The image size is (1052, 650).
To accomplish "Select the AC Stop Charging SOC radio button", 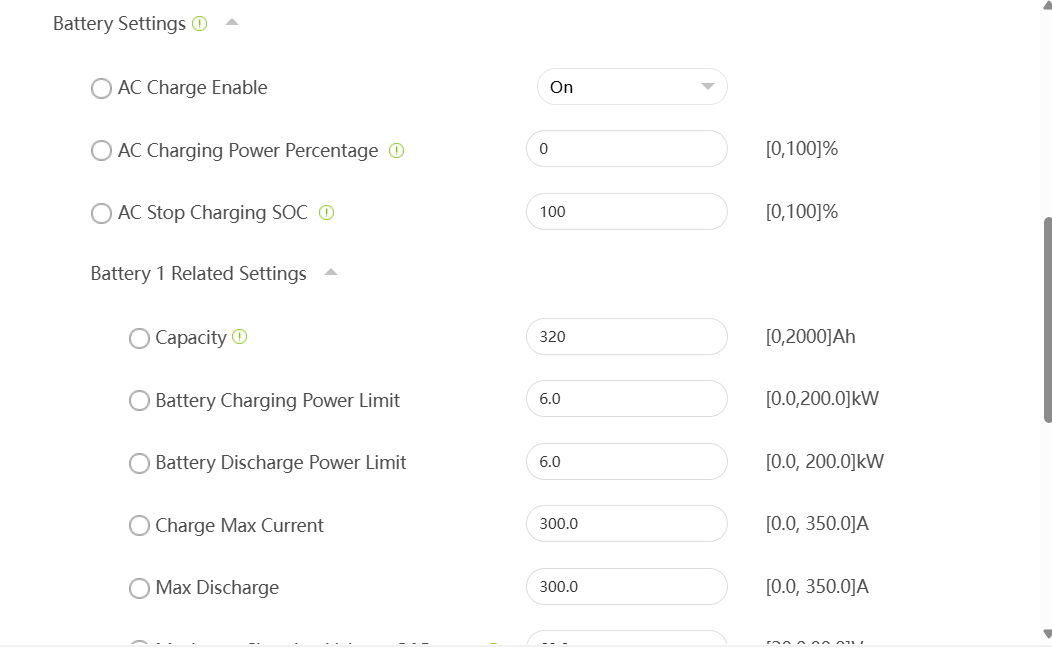I will 101,214.
